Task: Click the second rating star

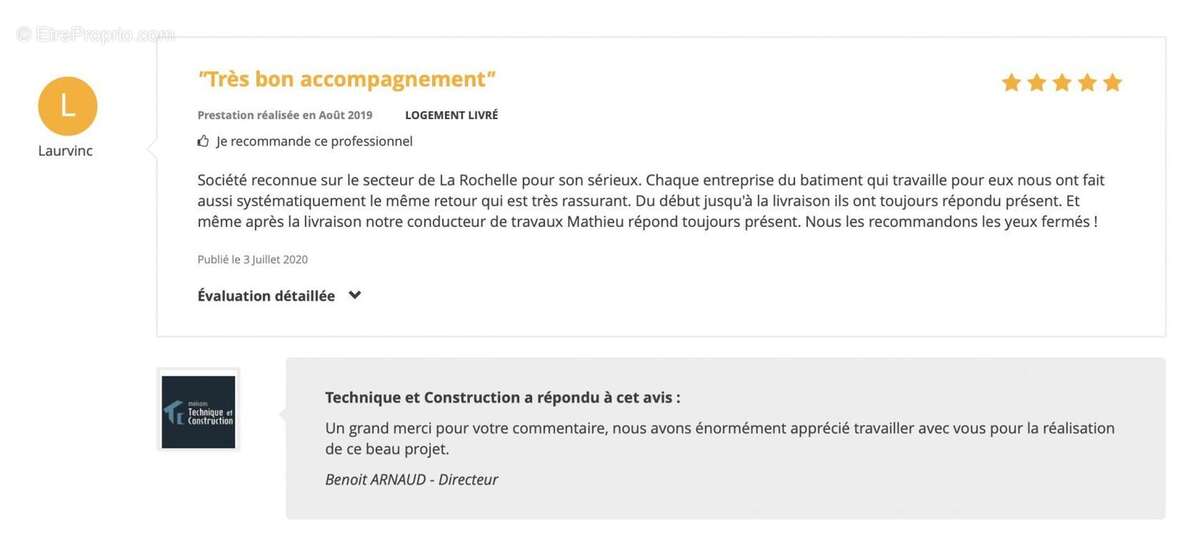Action: pyautogui.click(x=1037, y=83)
